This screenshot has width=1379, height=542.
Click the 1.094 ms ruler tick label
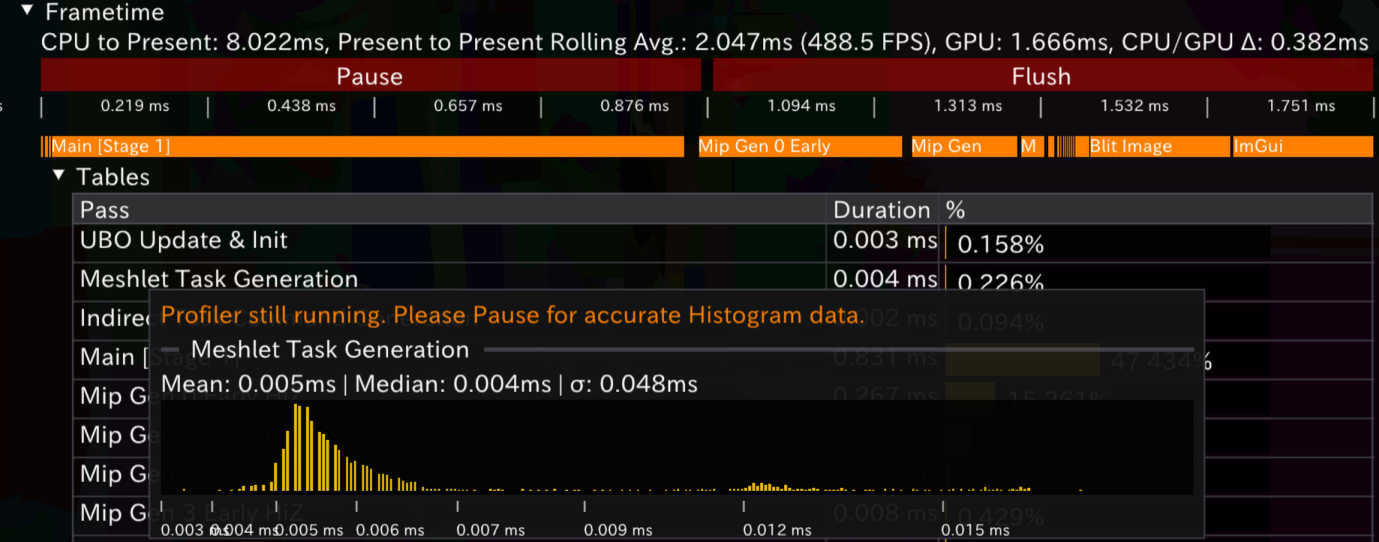click(800, 106)
